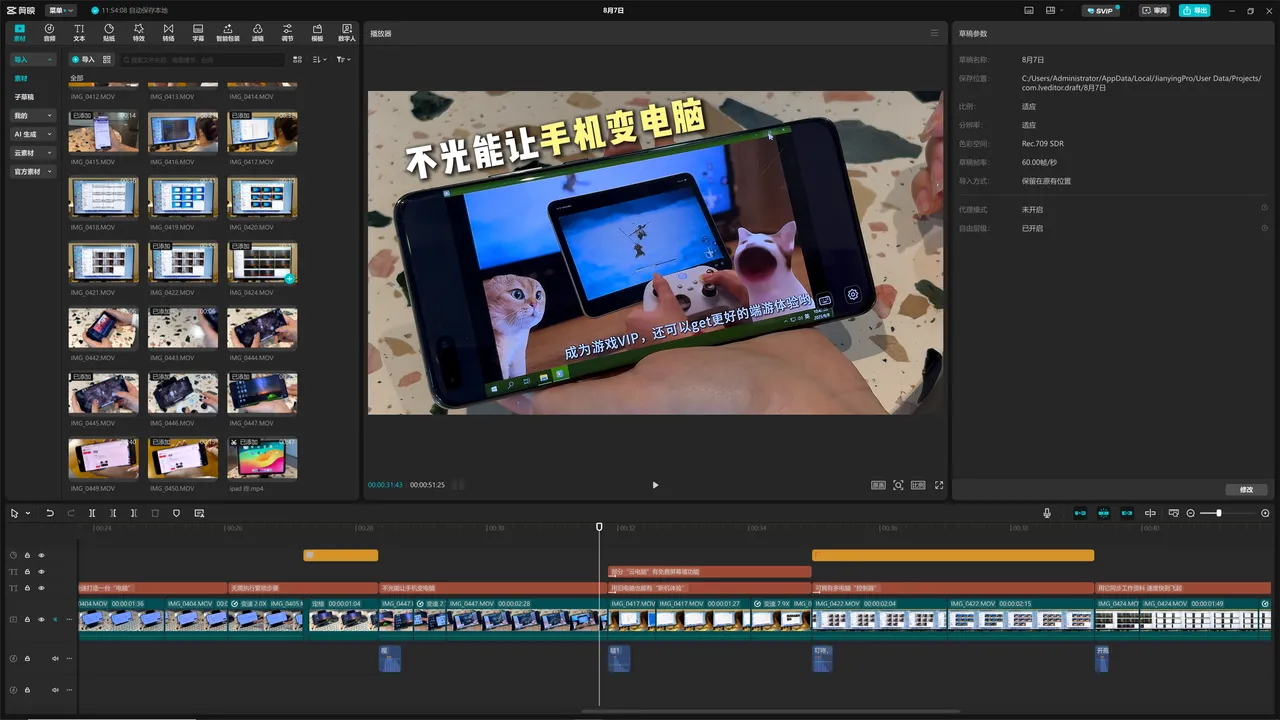Open the 字幕 captions panel
The width and height of the screenshot is (1280, 720).
pos(198,33)
